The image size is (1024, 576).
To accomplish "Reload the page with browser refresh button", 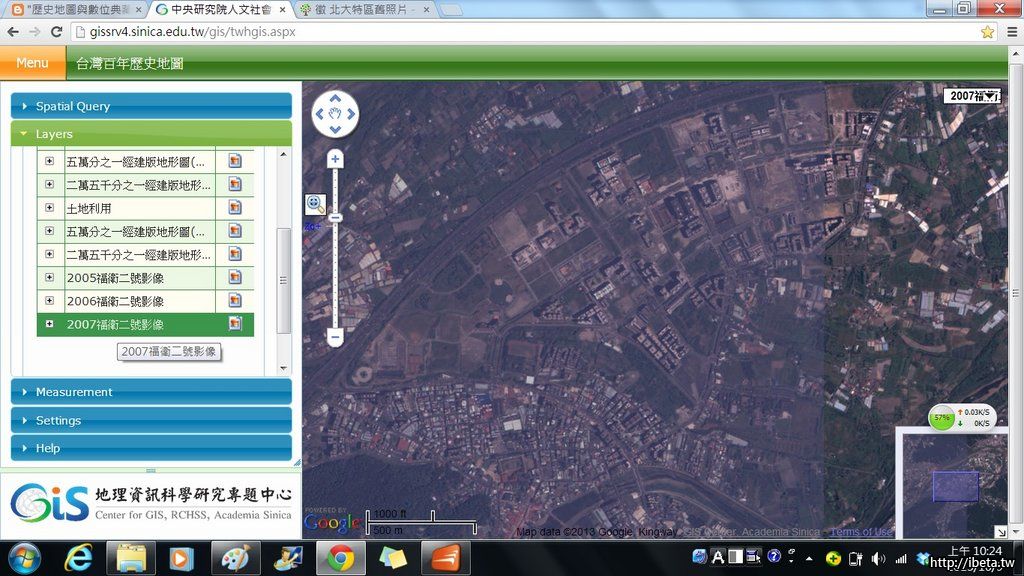I will pyautogui.click(x=57, y=32).
